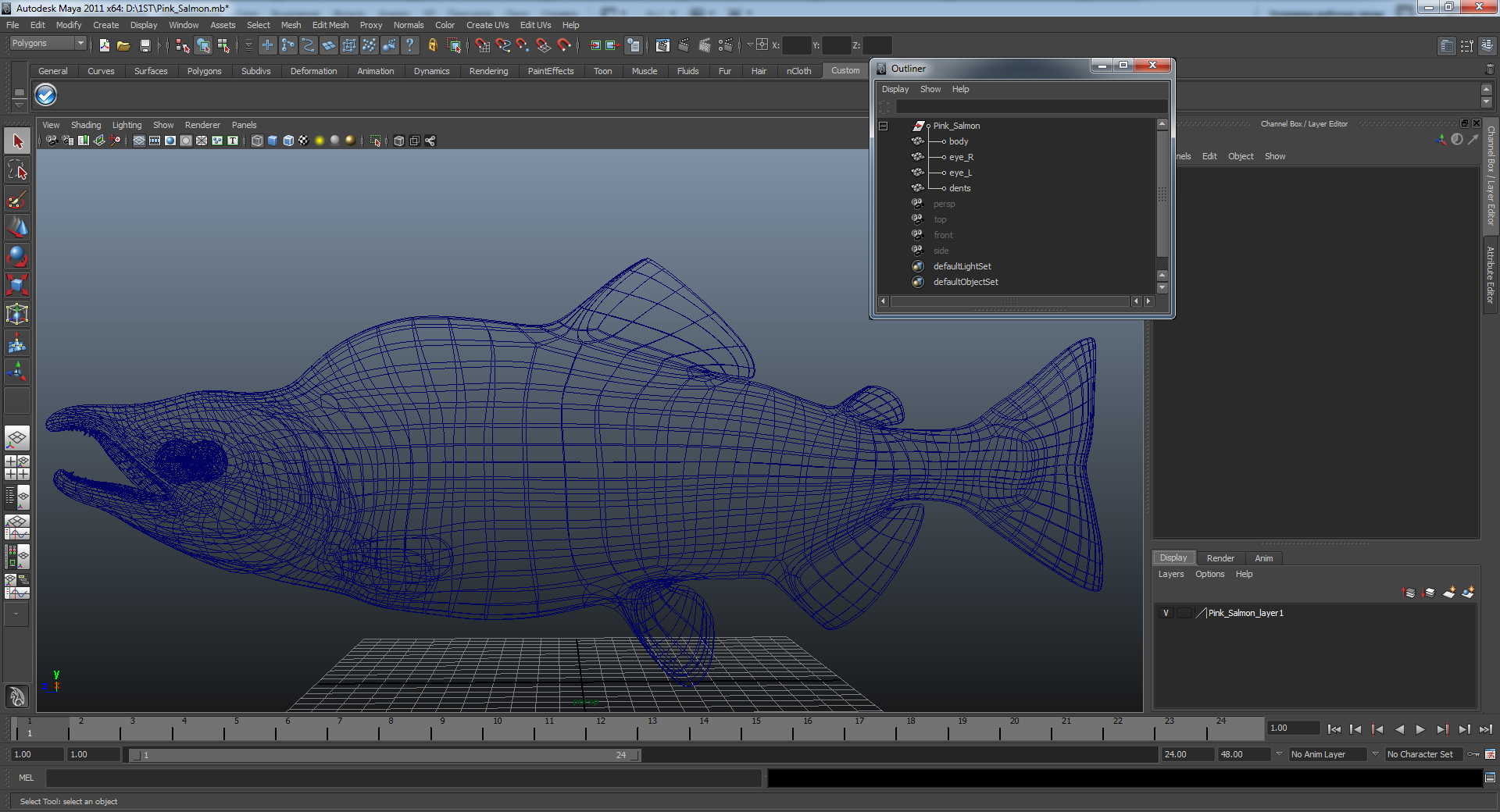Toggle visibility of Pink_Salmon_layer1

[1166, 613]
